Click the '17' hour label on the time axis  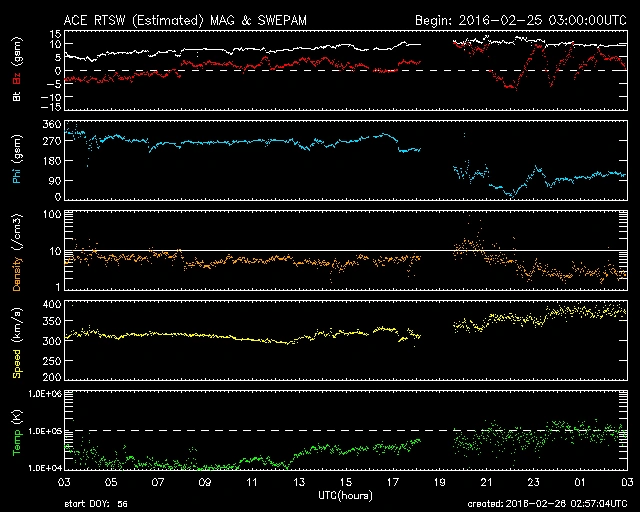pos(393,483)
